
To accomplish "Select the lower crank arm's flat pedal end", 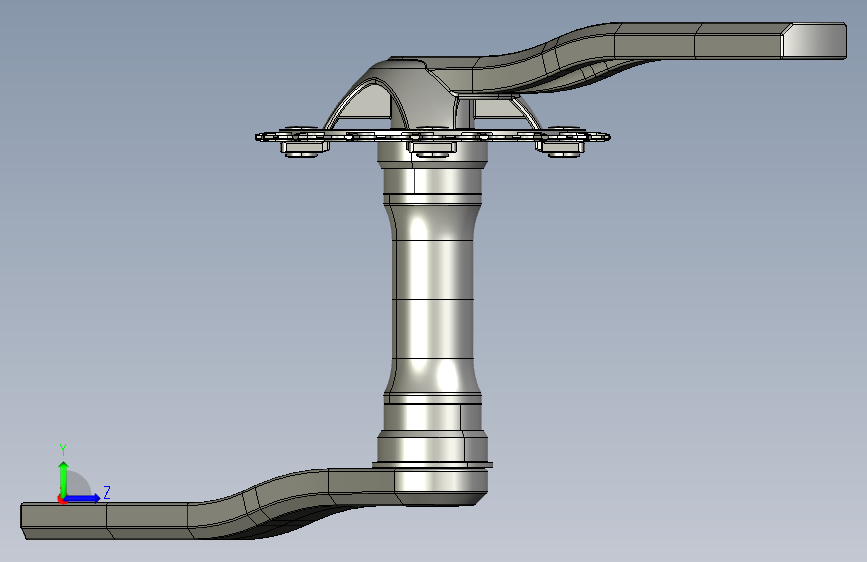I will coord(64,521).
